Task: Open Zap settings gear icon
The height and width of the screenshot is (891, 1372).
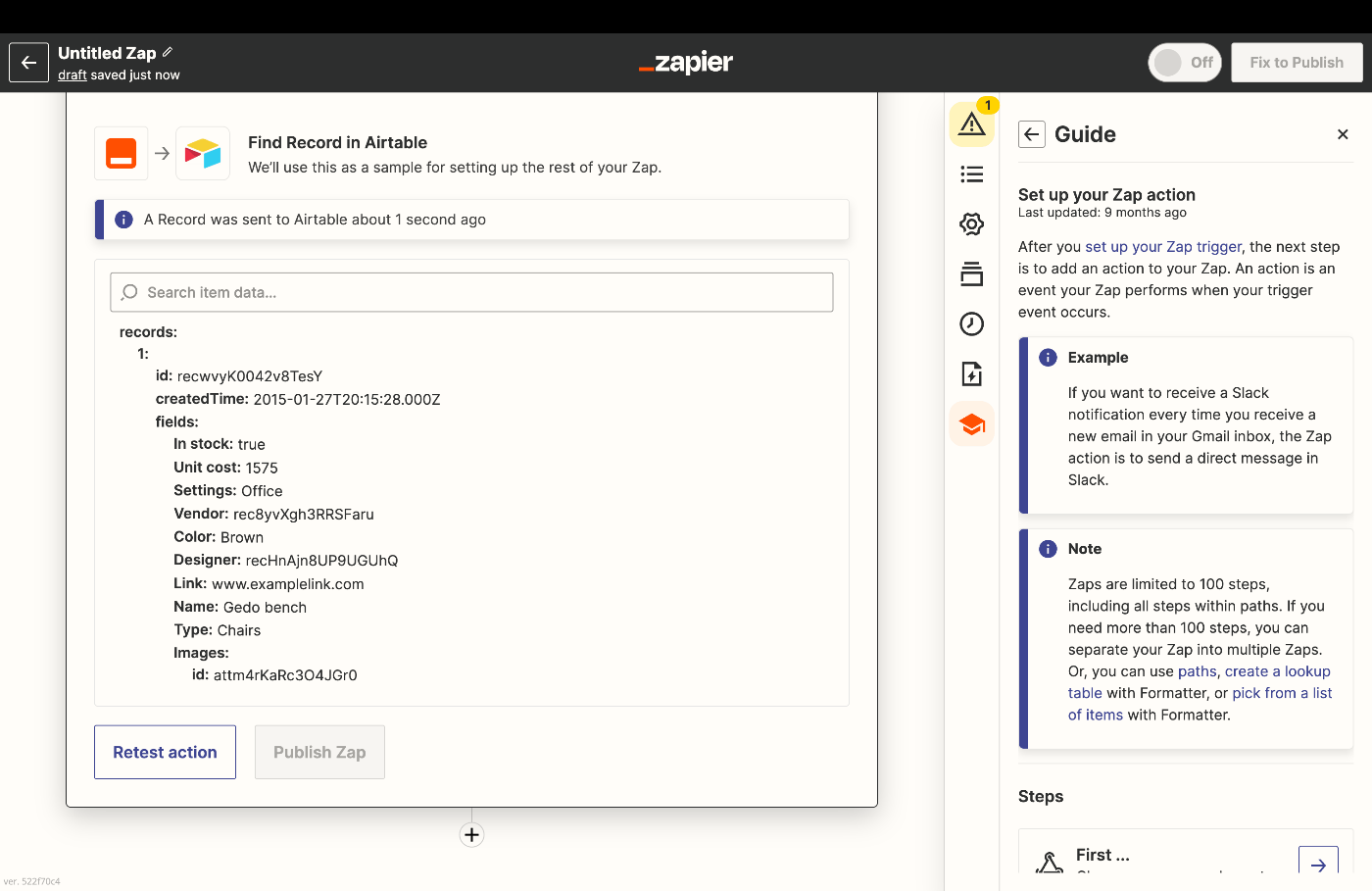Action: click(972, 224)
